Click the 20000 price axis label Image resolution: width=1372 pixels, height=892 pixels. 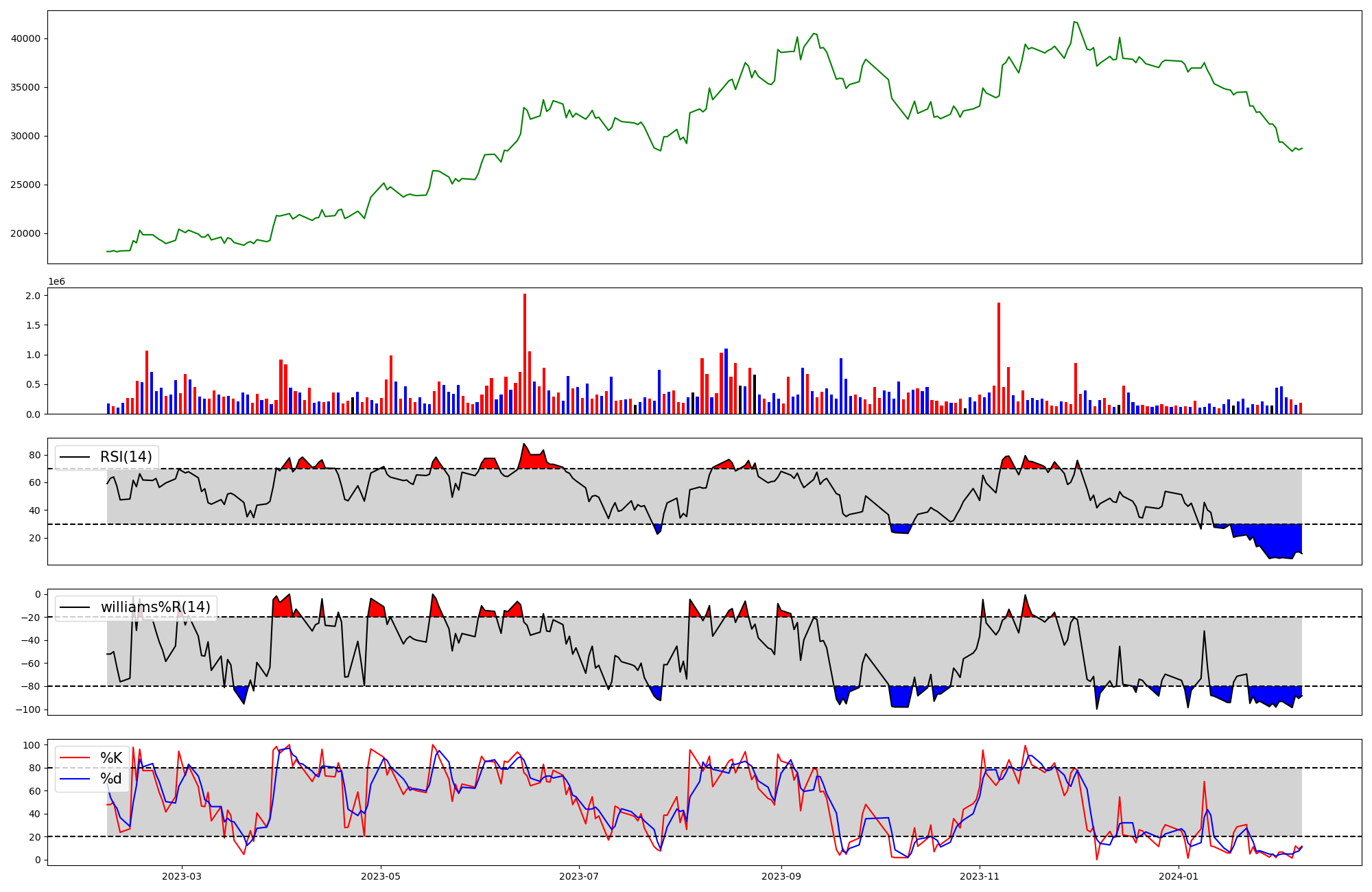(25, 234)
